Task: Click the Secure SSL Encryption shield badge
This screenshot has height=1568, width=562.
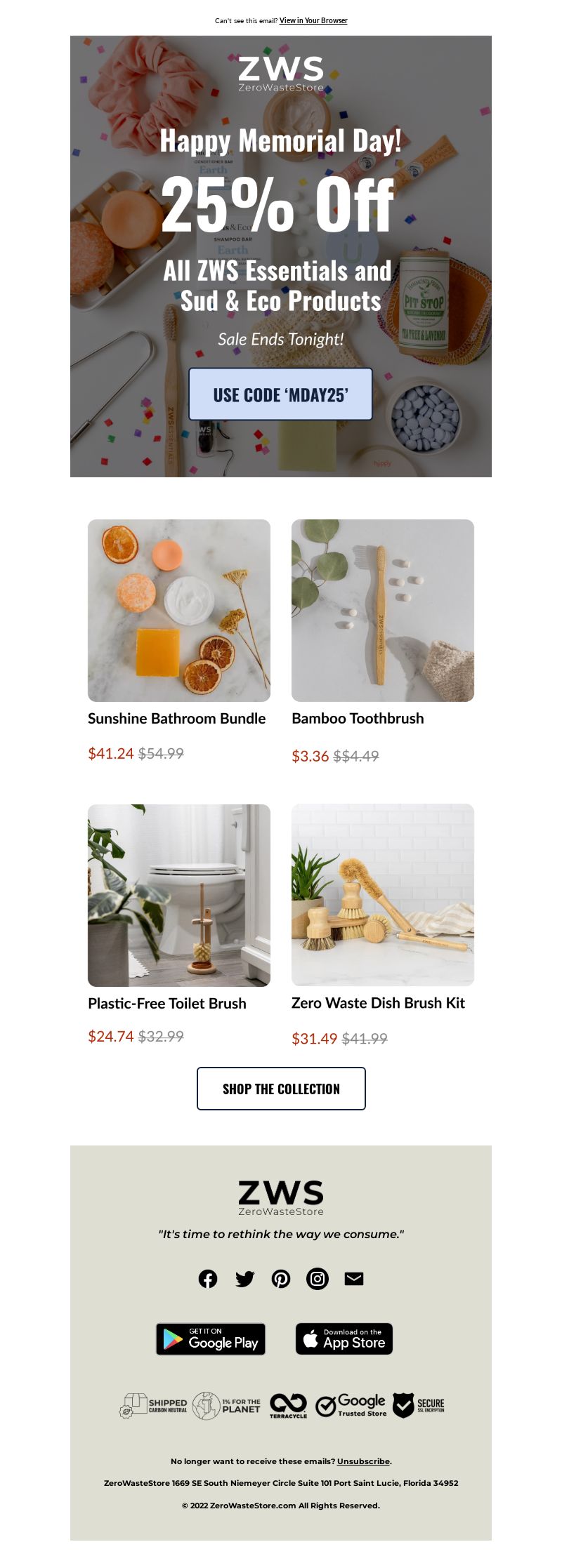Action: click(x=419, y=1406)
